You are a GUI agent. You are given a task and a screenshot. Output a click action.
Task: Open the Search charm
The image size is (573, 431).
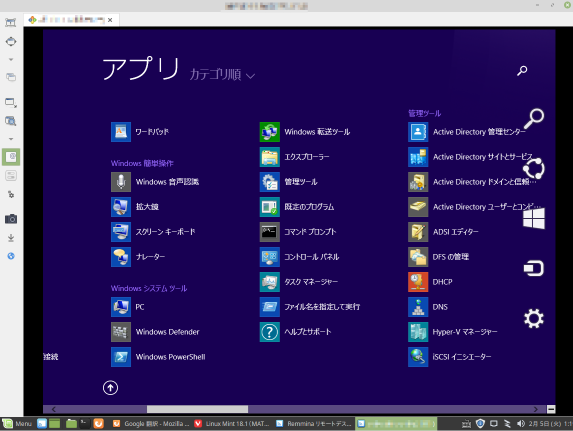point(534,118)
